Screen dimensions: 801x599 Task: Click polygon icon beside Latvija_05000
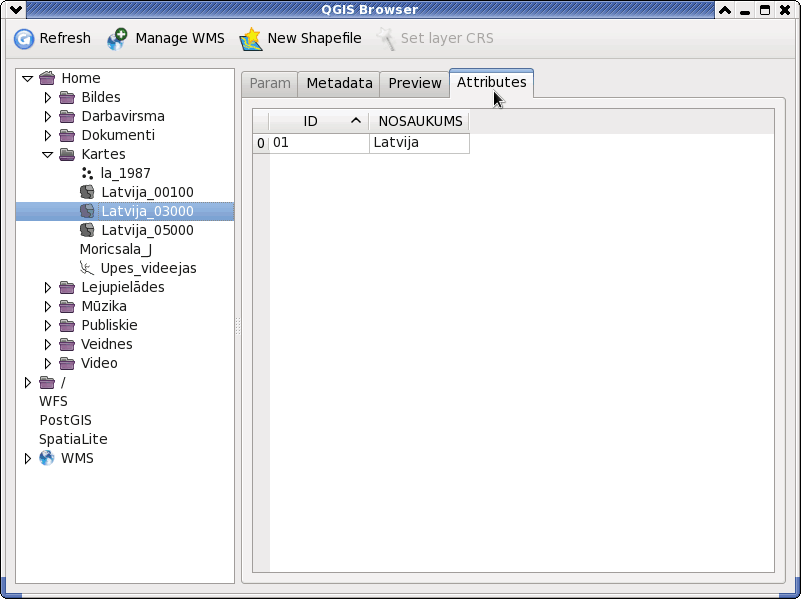click(87, 230)
